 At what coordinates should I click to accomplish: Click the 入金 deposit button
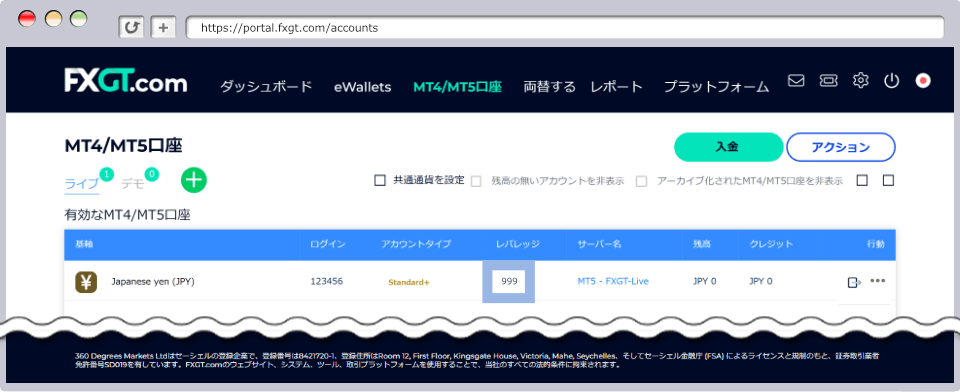coord(729,147)
